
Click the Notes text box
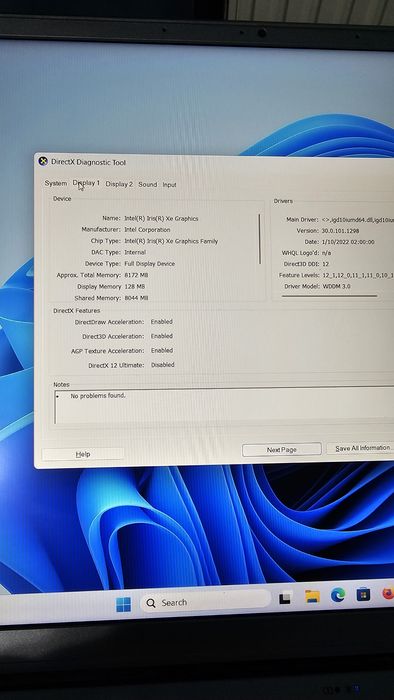pyautogui.click(x=224, y=406)
